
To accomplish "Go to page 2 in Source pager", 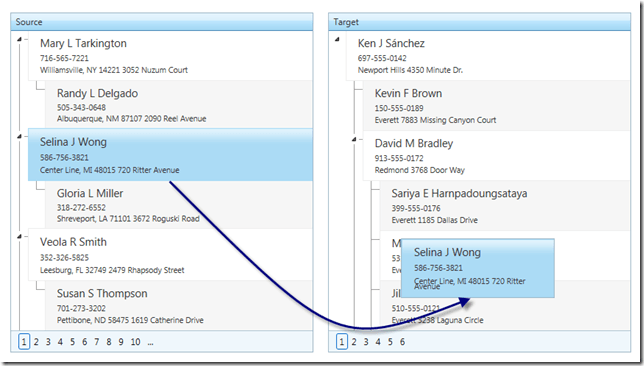I will (x=36, y=342).
